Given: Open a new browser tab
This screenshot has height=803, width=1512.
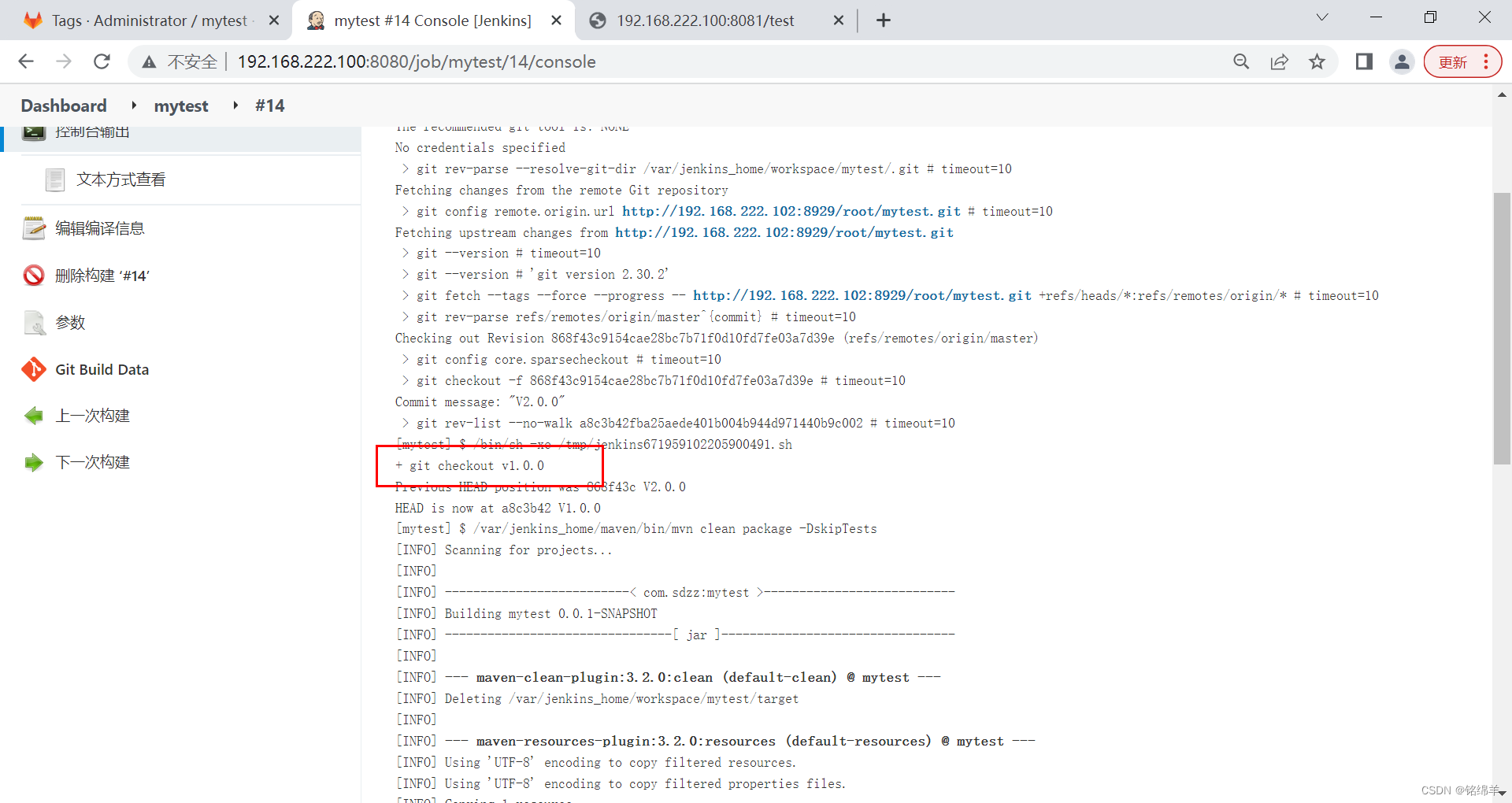Looking at the screenshot, I should pyautogui.click(x=884, y=20).
